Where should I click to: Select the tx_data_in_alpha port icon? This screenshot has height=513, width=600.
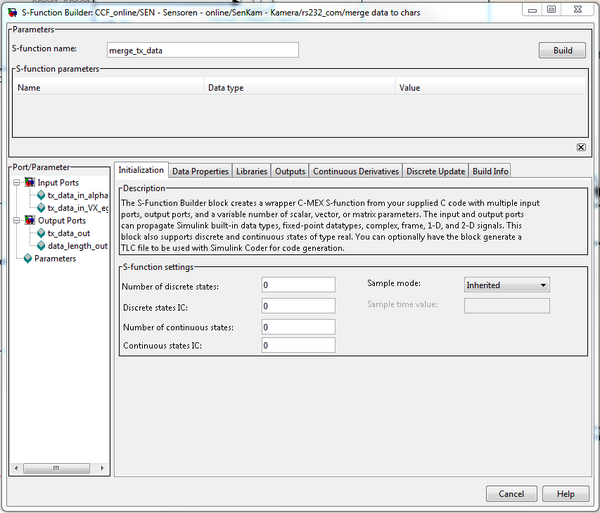point(40,195)
